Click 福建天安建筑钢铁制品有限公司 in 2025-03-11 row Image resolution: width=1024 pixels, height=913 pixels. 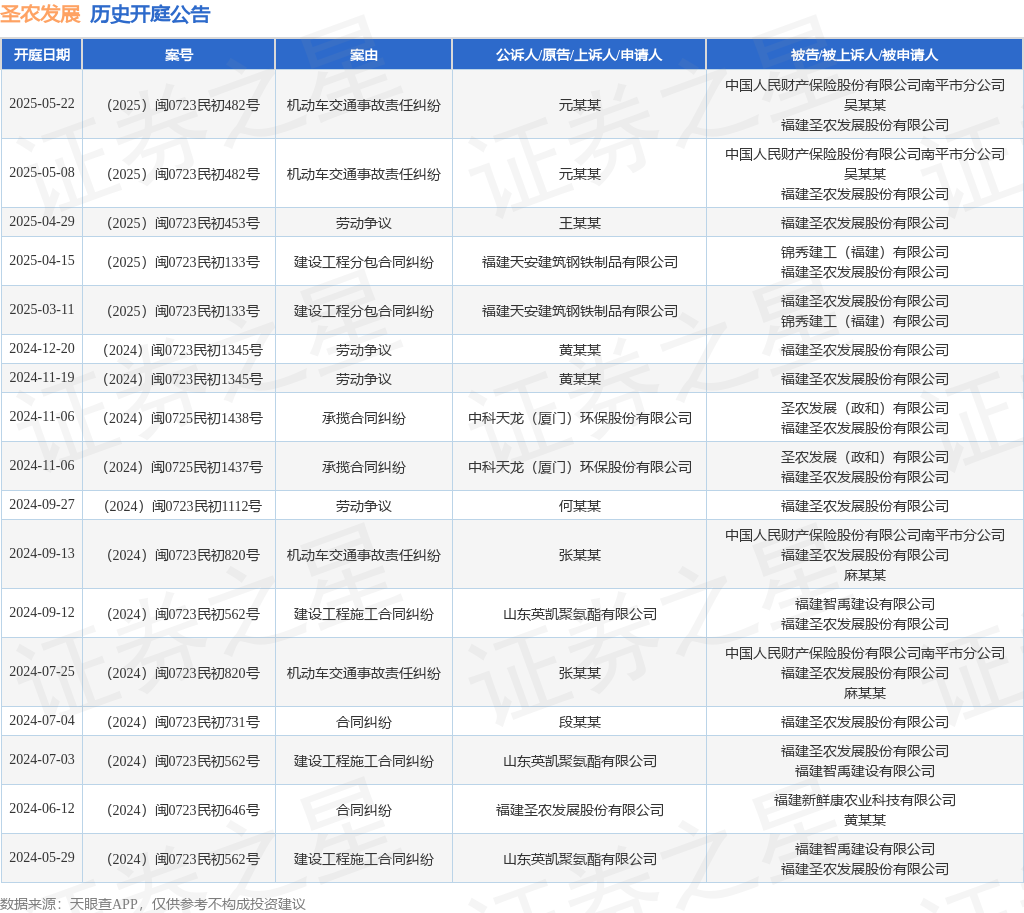point(579,312)
